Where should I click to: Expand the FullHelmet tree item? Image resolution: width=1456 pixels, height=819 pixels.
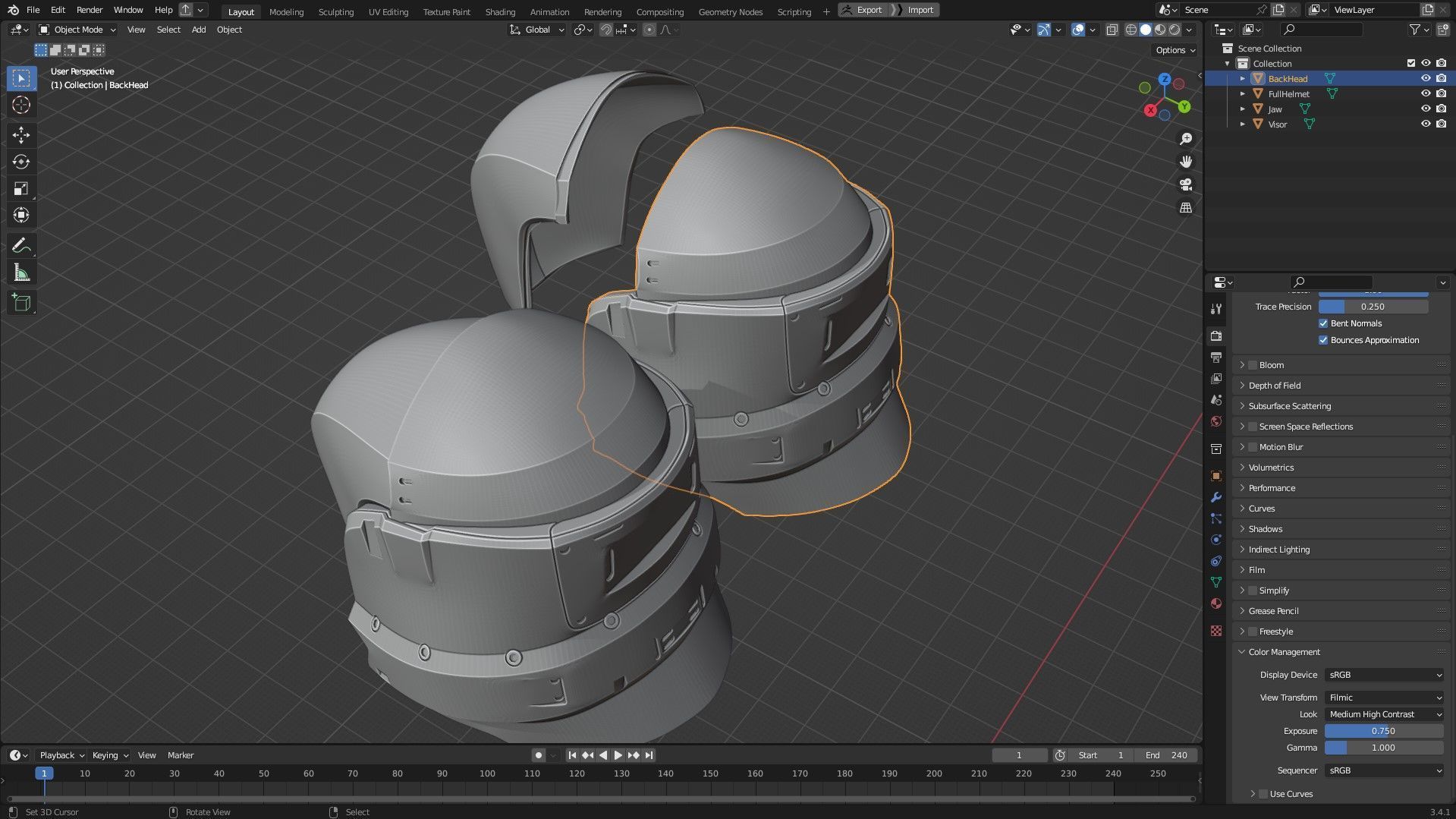1242,94
